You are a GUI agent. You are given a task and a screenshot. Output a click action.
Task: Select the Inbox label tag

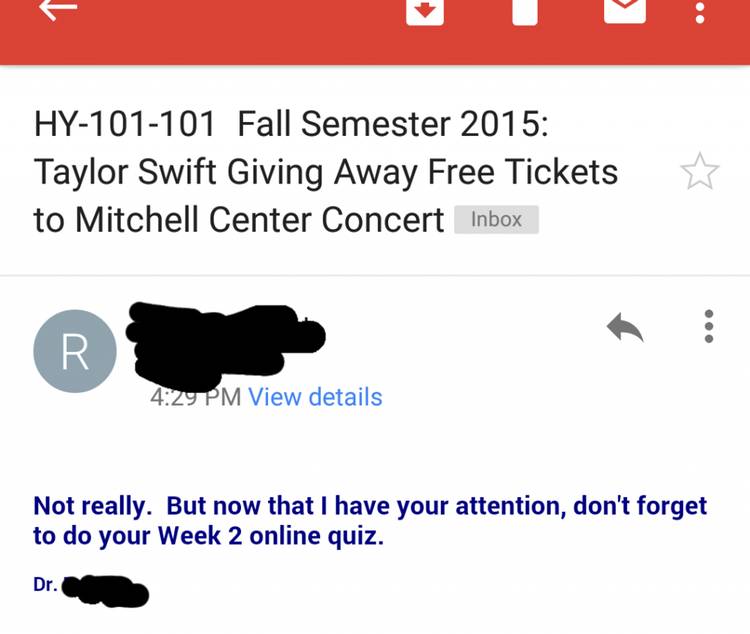point(496,220)
